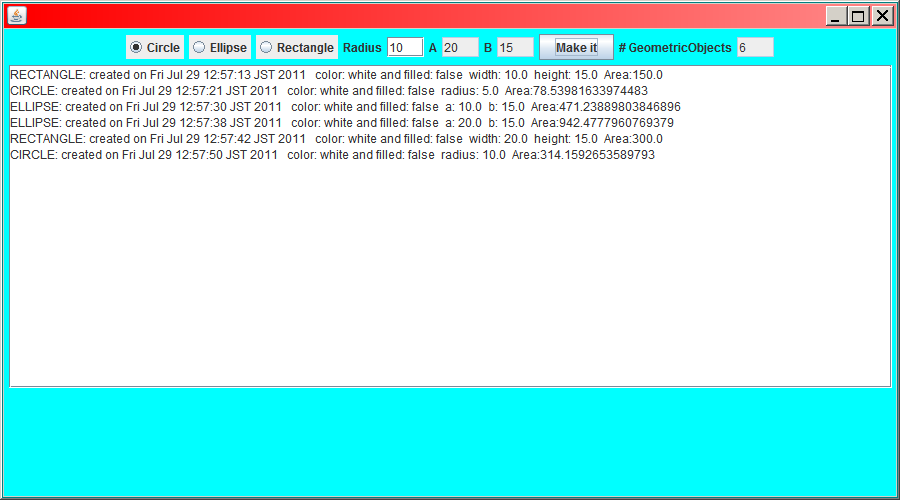Click the Radius input field
This screenshot has height=500, width=900.
405,48
